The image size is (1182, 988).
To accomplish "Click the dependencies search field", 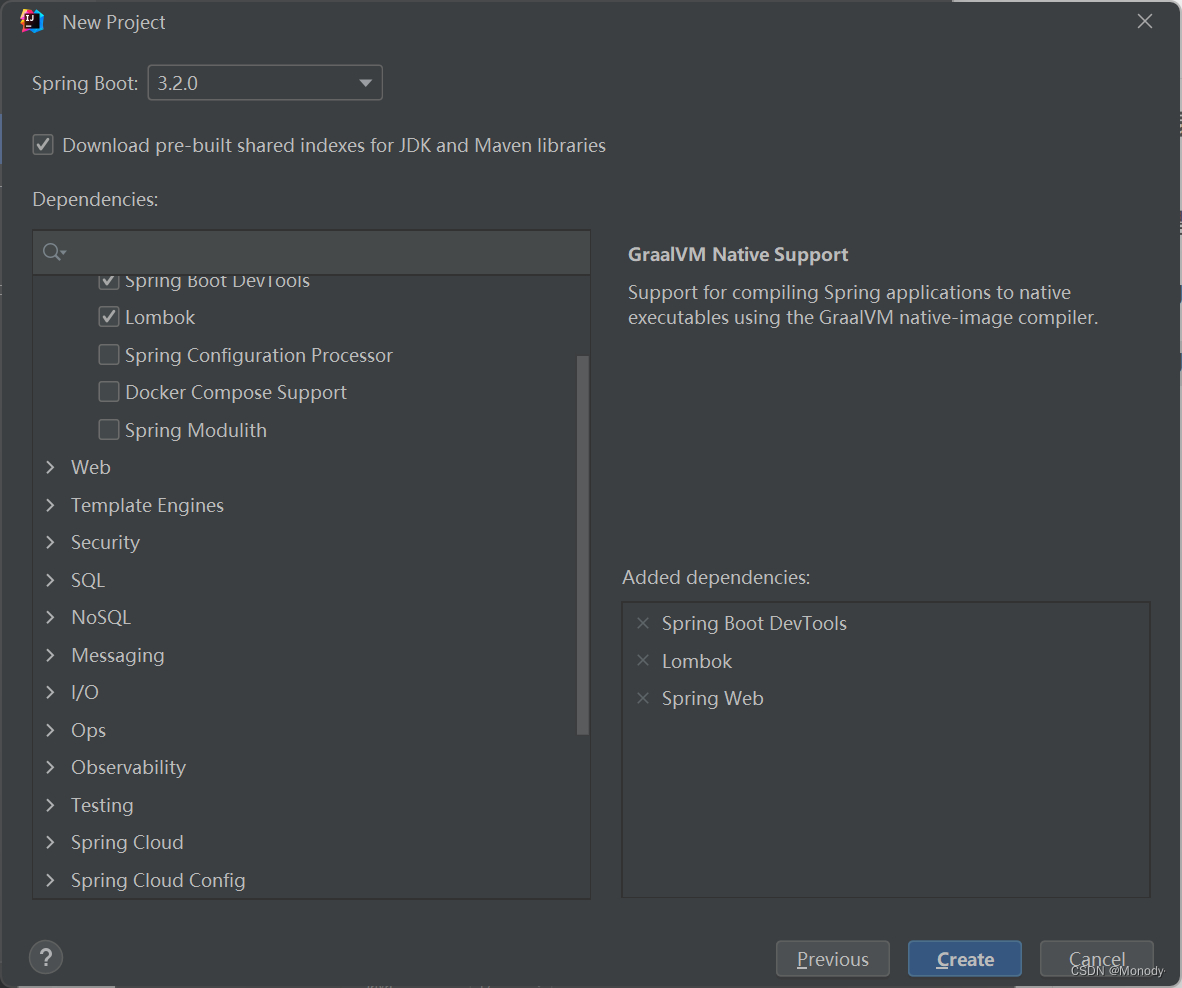I will pyautogui.click(x=311, y=252).
